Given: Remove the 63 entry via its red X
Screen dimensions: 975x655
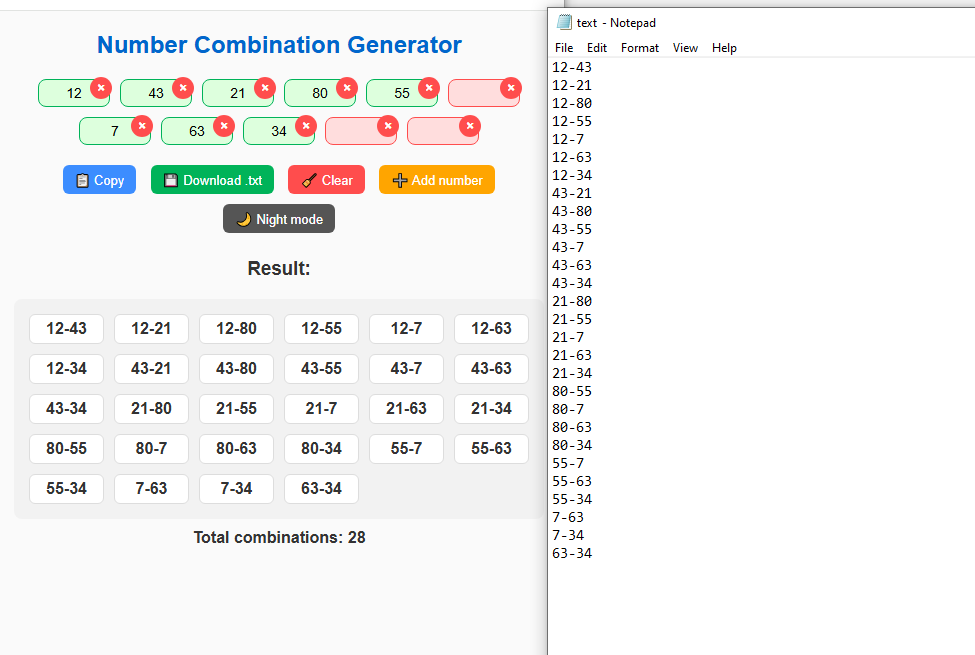Looking at the screenshot, I should pyautogui.click(x=224, y=126).
